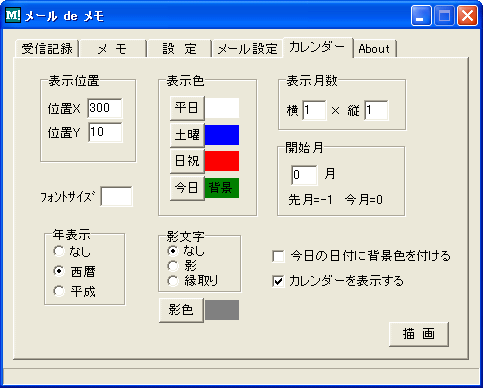Click the green 背景 color swatch
The height and width of the screenshot is (388, 483).
[x=222, y=188]
